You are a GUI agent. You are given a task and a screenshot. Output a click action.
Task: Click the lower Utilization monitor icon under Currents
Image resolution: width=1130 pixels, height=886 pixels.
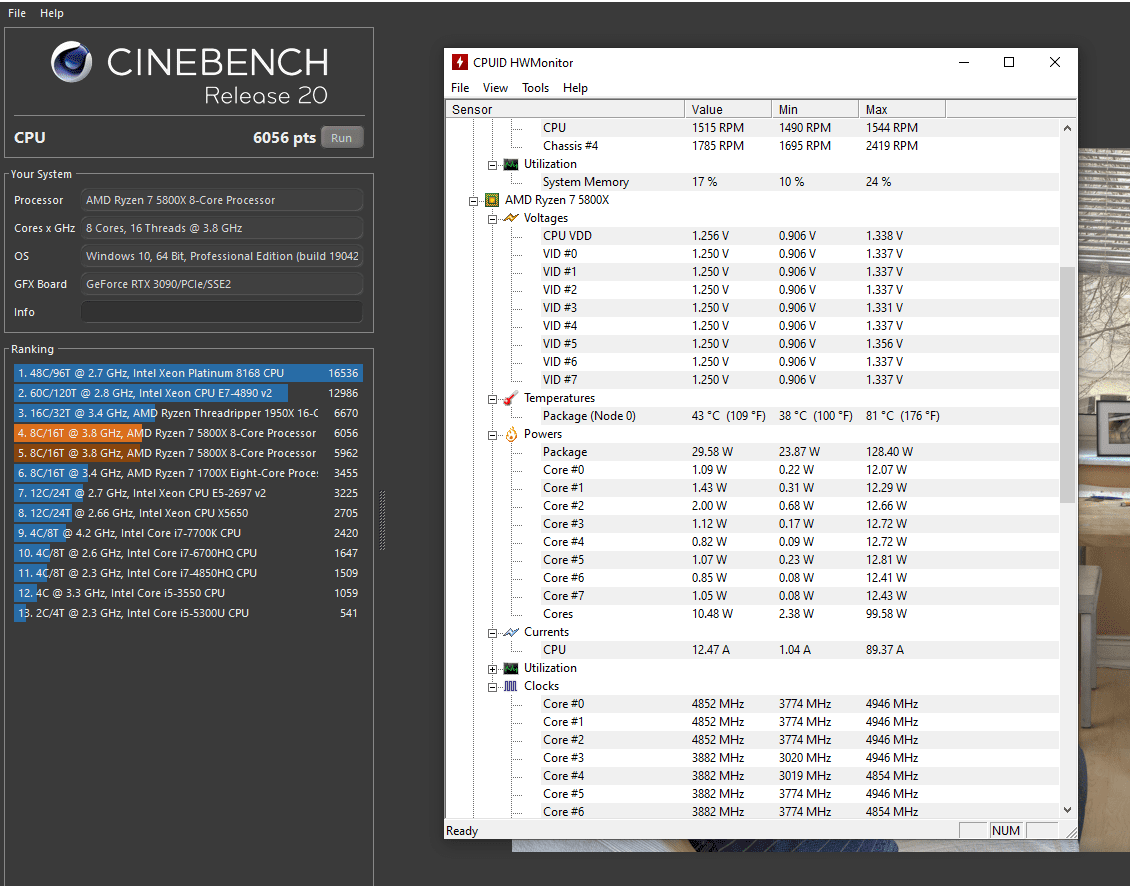click(511, 668)
